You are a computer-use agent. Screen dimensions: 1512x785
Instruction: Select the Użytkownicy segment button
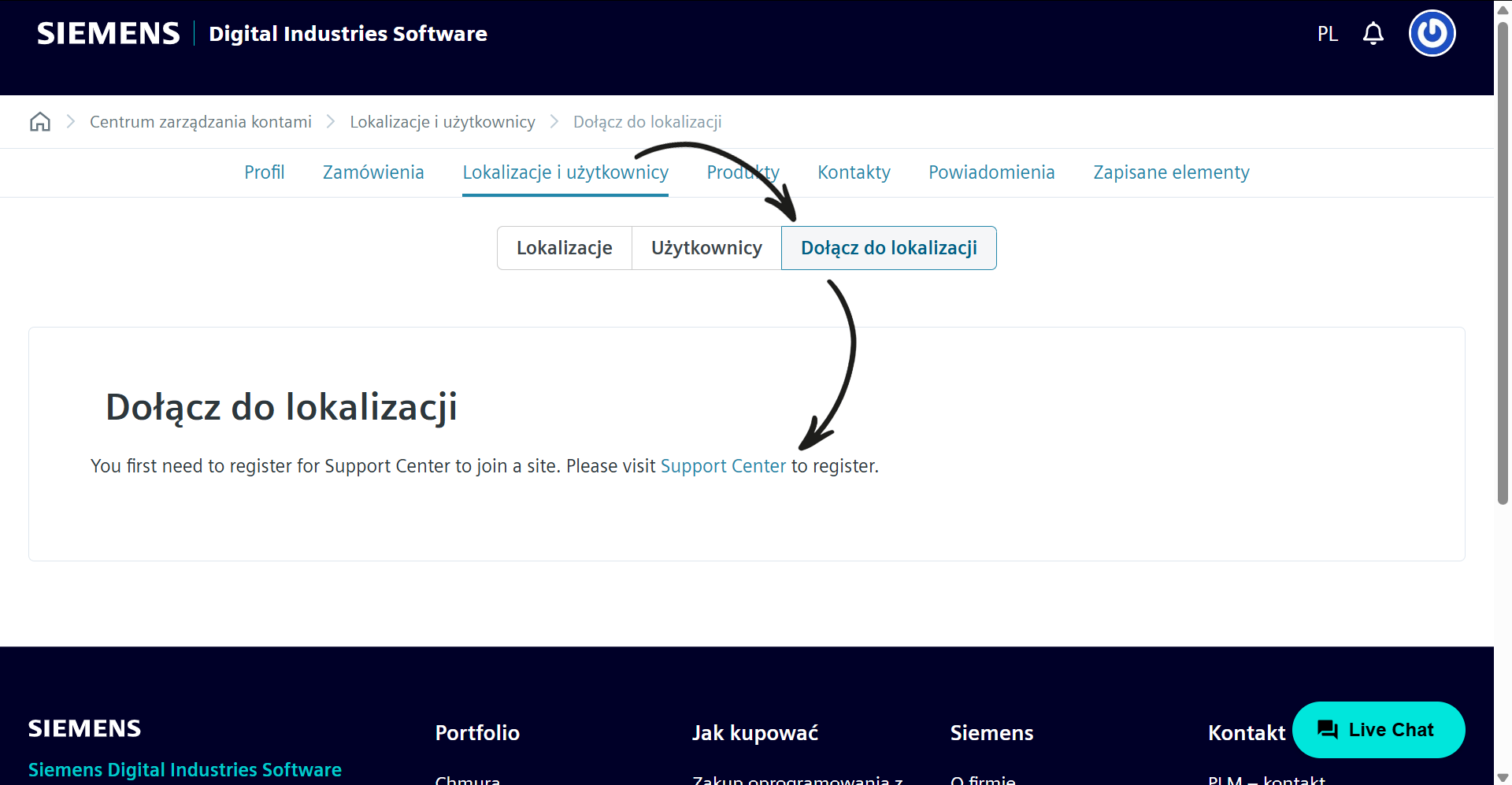point(706,248)
